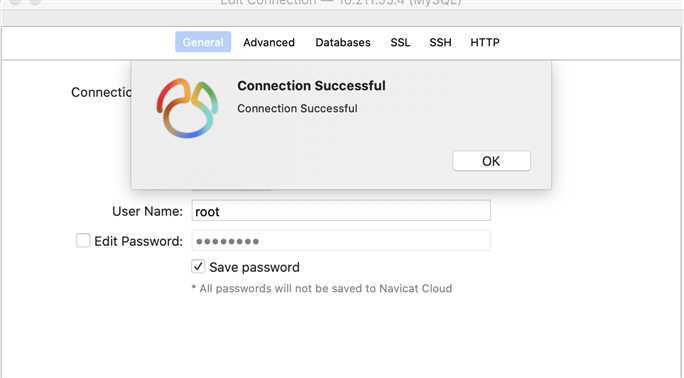Open the Advanced tab
The width and height of the screenshot is (684, 378).
[x=269, y=42]
